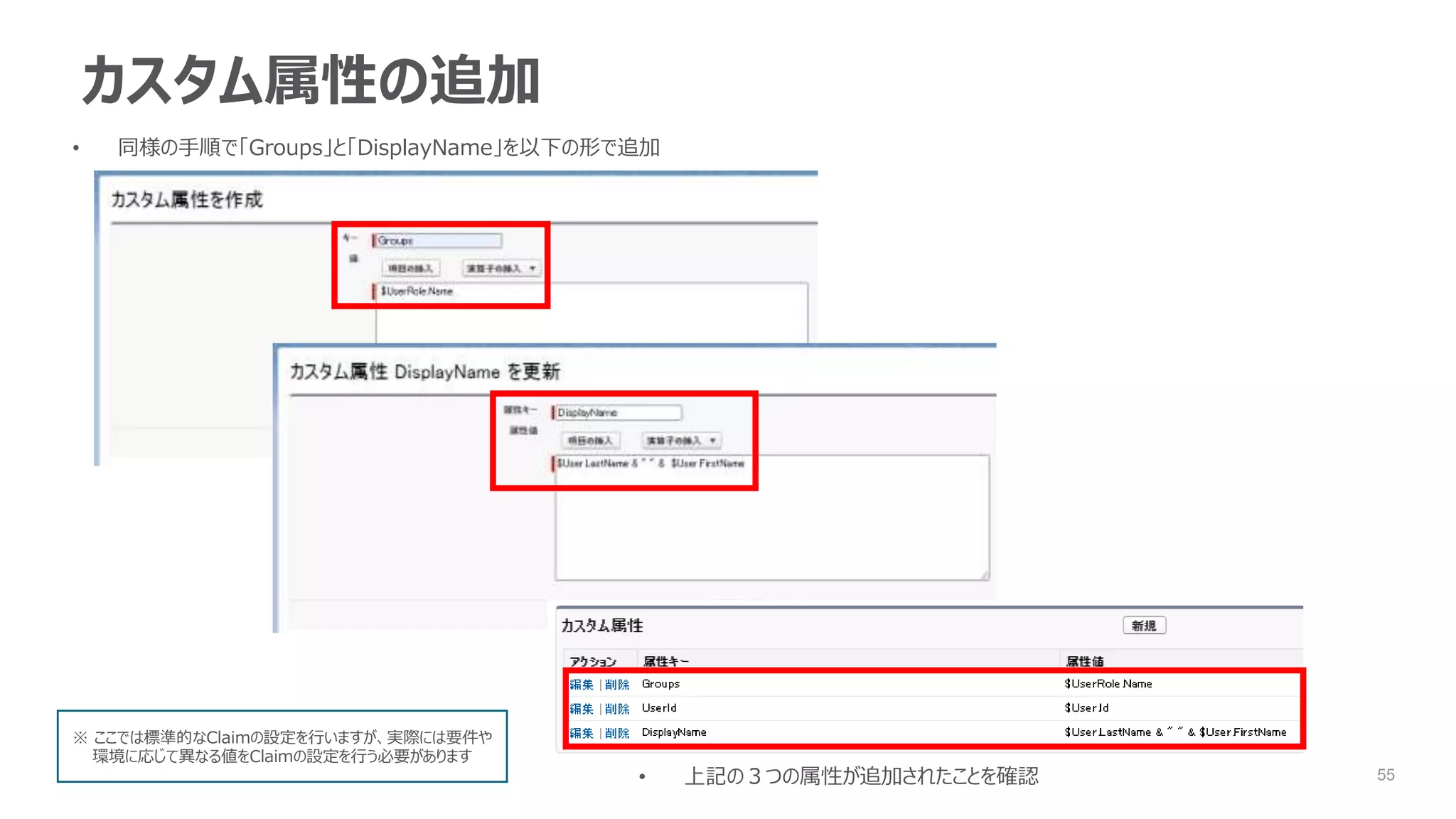Click the field insert button under the Groups key

pos(410,268)
